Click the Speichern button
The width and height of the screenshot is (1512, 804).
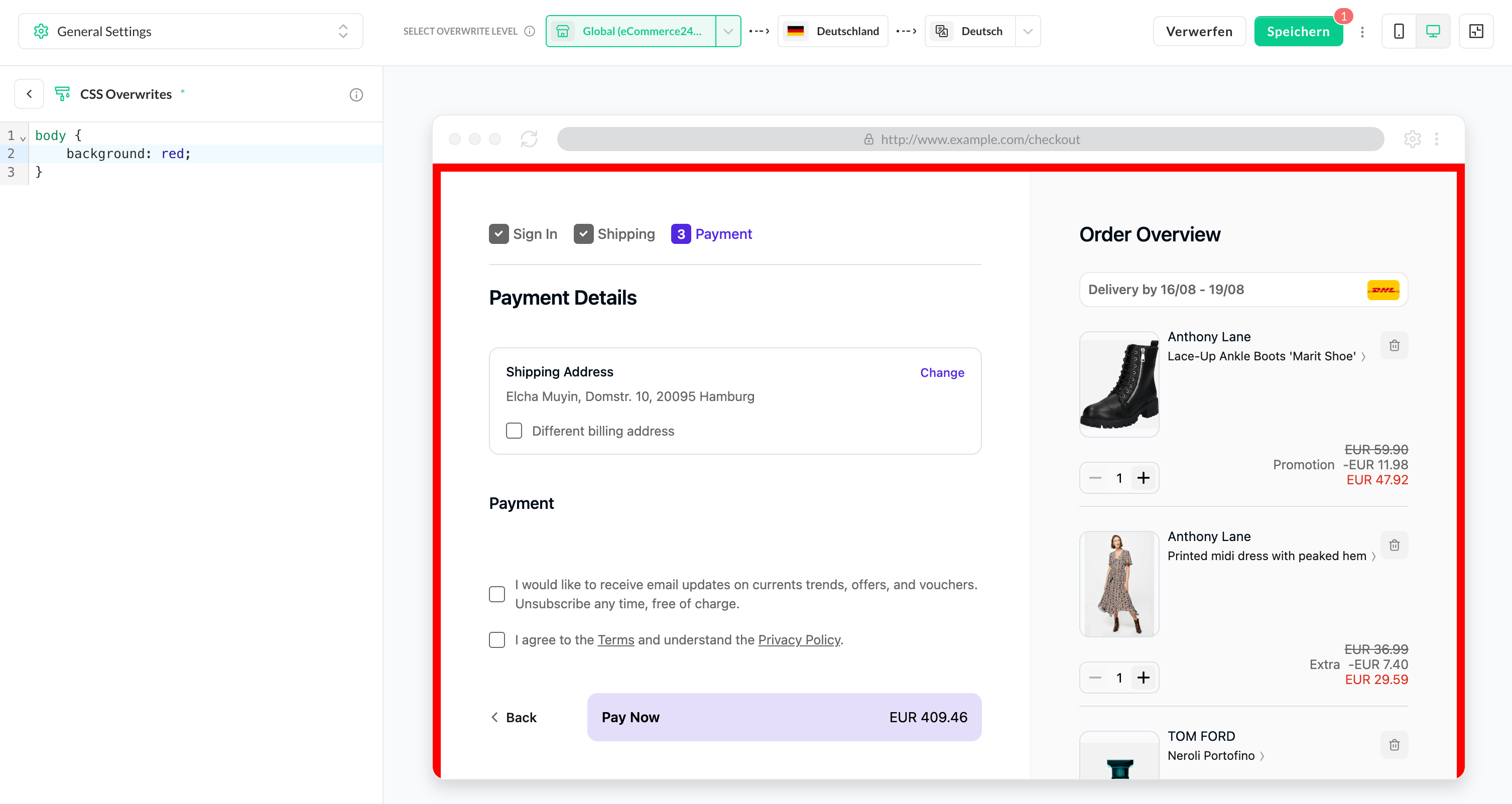click(x=1298, y=31)
